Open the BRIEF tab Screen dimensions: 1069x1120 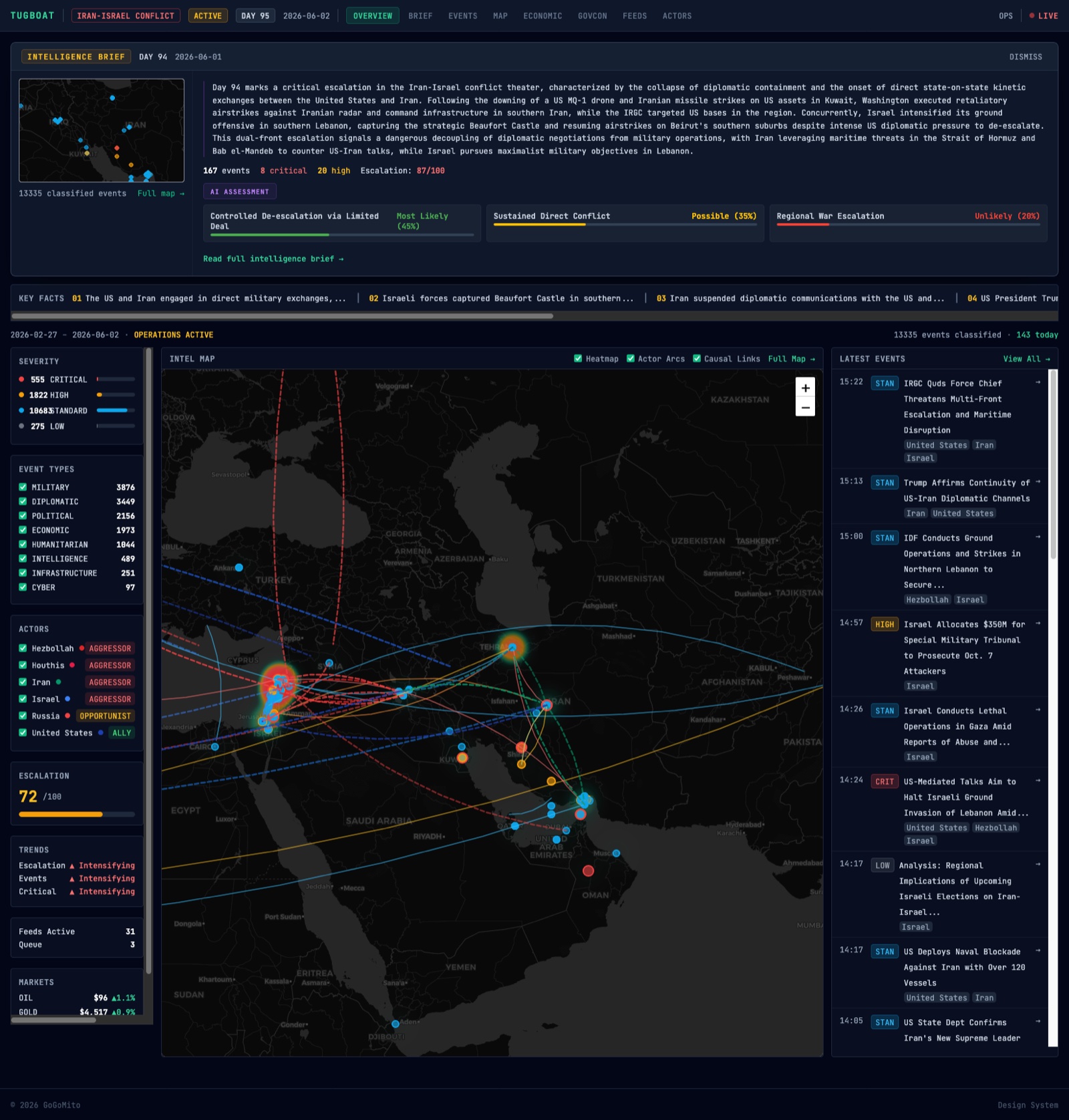click(x=420, y=15)
